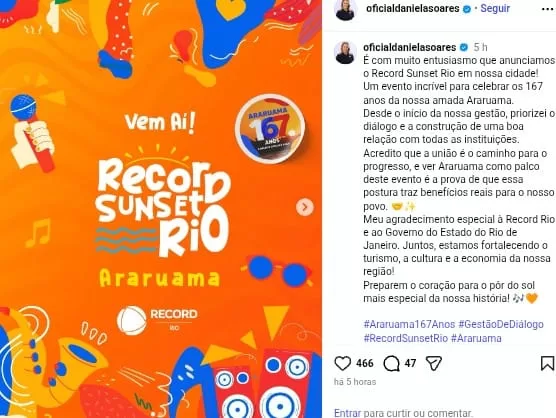Open hashtag #RecordSunsetRio
The width and height of the screenshot is (556, 418).
click(406, 338)
